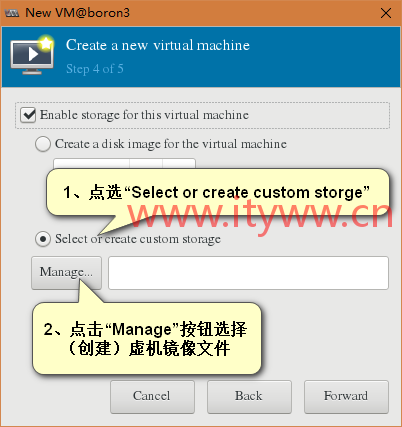Click the Create a disk image label text
402x427 pixels.
point(171,144)
